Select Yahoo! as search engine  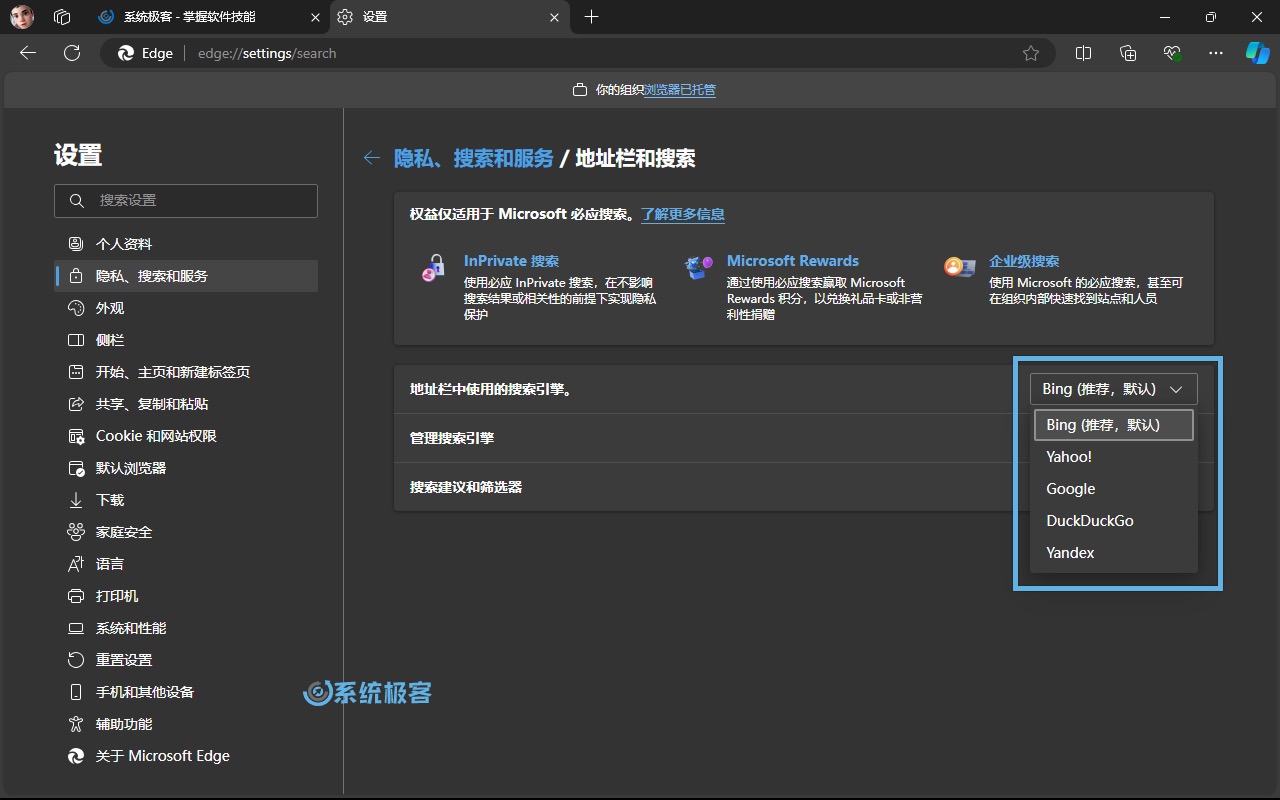1114,457
